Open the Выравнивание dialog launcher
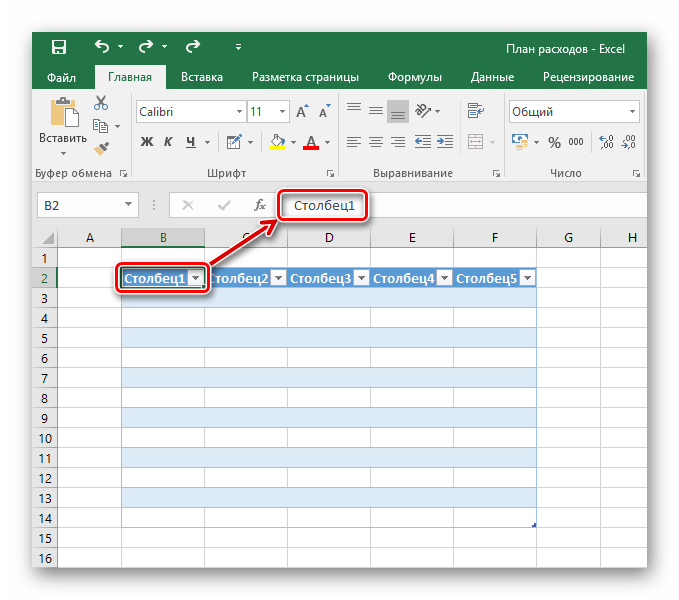 click(x=496, y=174)
